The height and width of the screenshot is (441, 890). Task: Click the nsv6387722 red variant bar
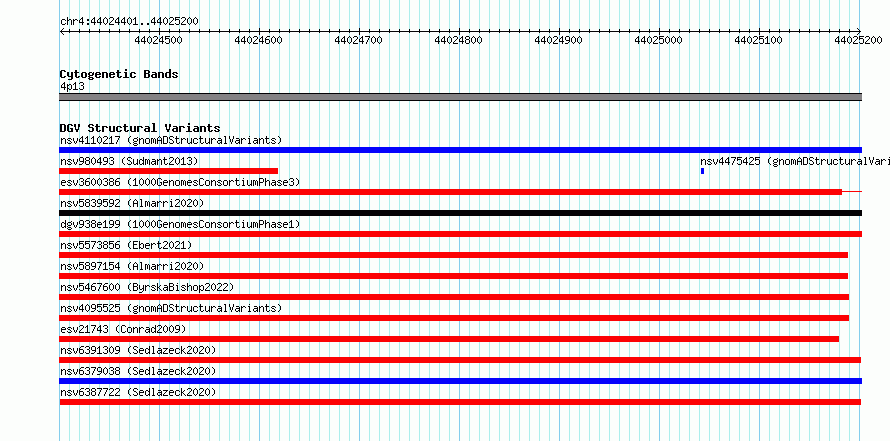tap(460, 402)
